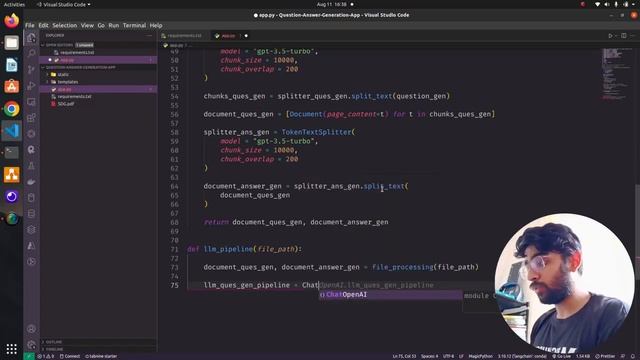640x360 pixels.
Task: Click the editor minimap code overview
Action: coord(616,73)
